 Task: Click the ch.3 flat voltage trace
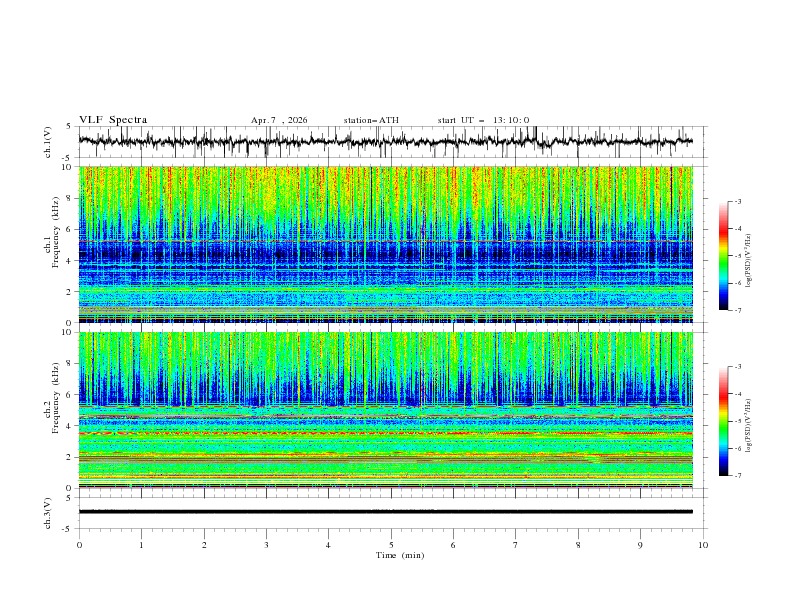tap(385, 512)
